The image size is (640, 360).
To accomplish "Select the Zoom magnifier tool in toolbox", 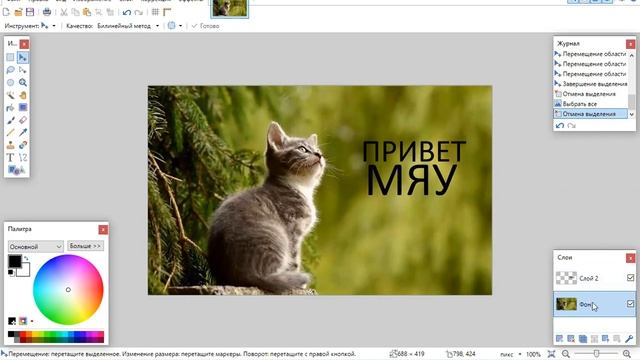I will 23,82.
